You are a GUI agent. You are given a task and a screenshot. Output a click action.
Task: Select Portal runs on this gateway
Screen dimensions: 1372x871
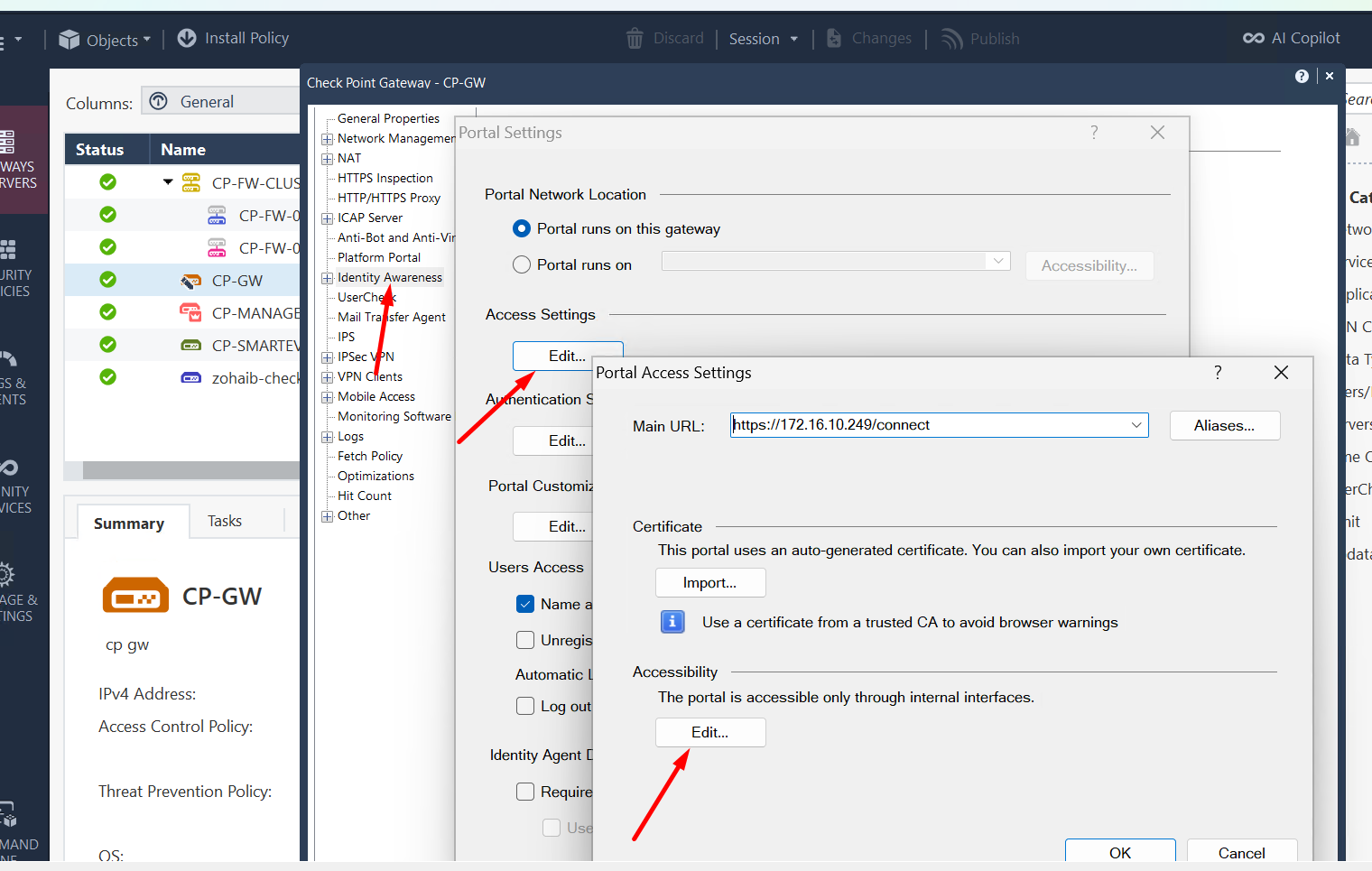coord(522,228)
